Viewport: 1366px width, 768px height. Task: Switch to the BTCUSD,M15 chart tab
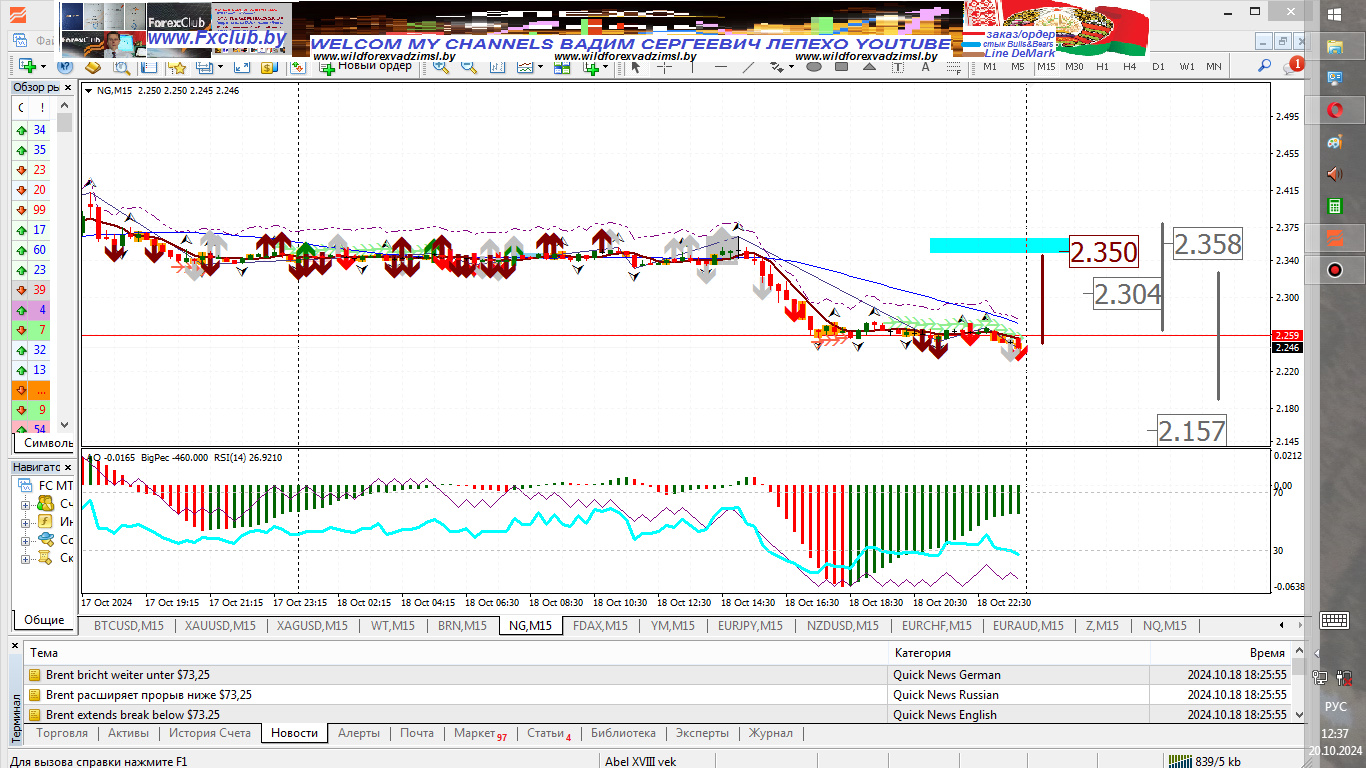(128, 626)
